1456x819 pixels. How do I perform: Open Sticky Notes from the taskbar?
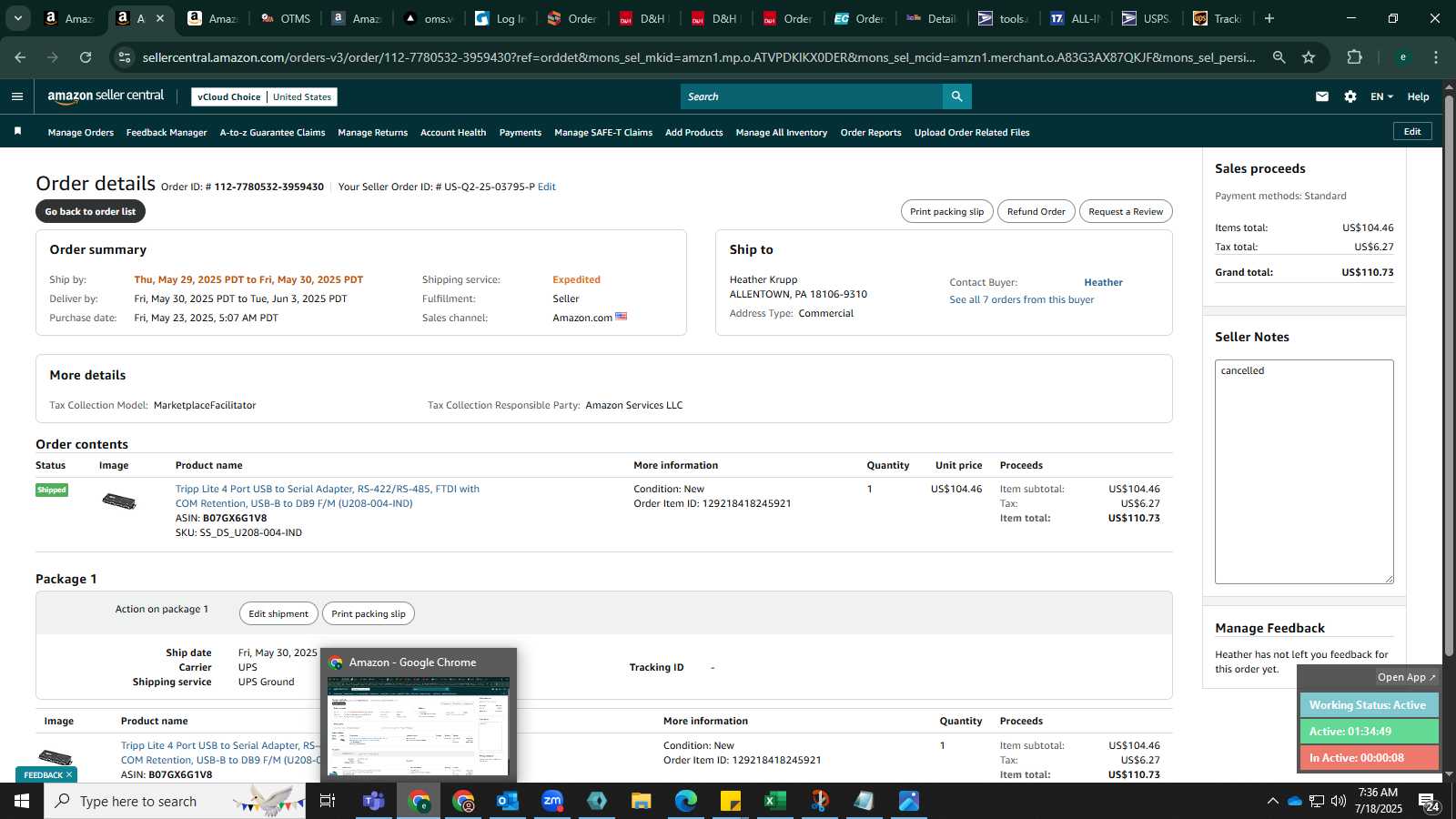[730, 801]
